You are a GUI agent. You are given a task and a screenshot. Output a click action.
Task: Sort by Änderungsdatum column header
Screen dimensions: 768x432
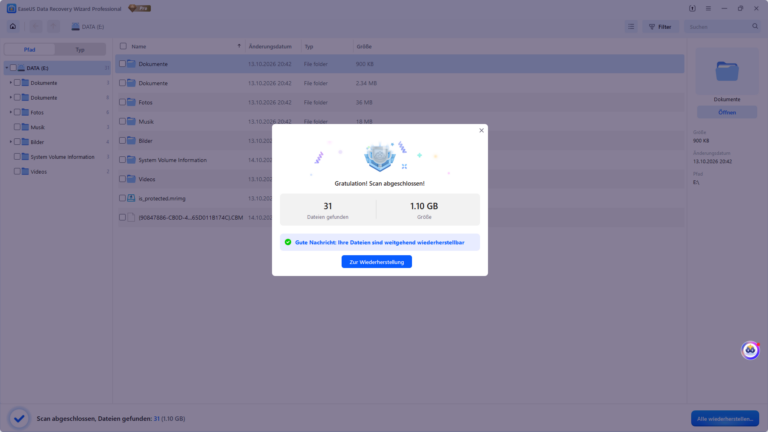(x=270, y=47)
